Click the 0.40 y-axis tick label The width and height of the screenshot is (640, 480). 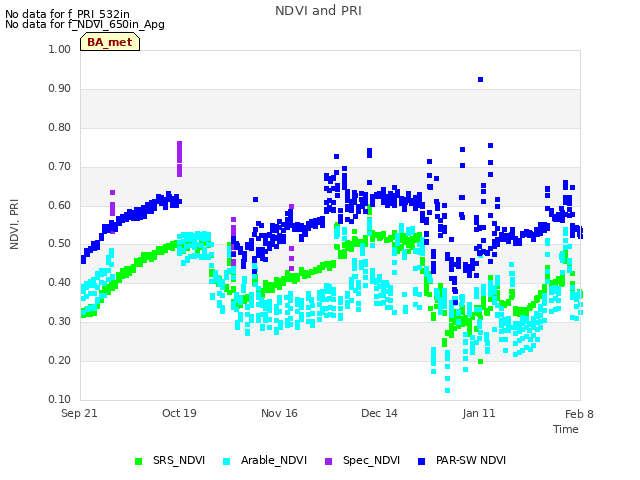60,282
